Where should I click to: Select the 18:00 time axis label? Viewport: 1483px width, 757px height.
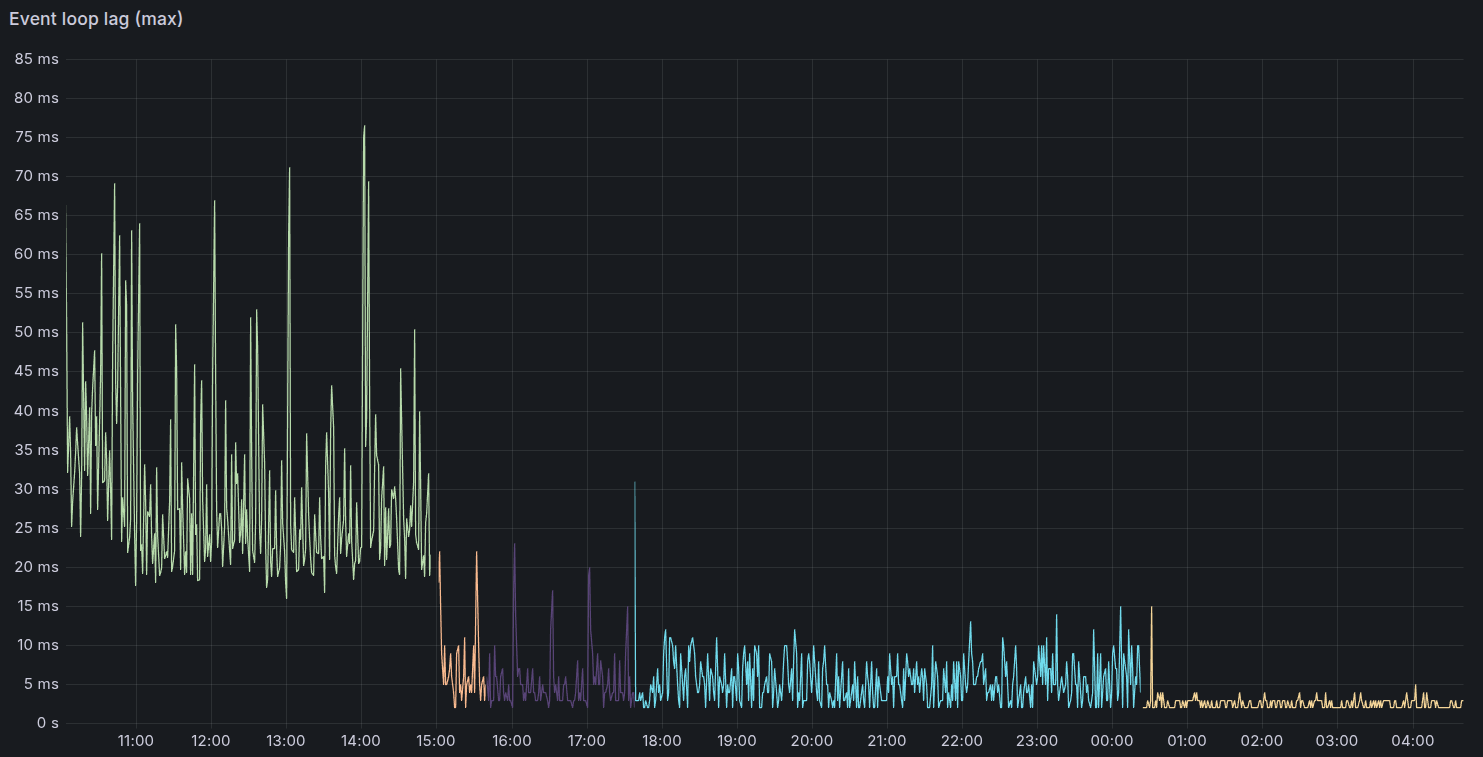pyautogui.click(x=661, y=741)
